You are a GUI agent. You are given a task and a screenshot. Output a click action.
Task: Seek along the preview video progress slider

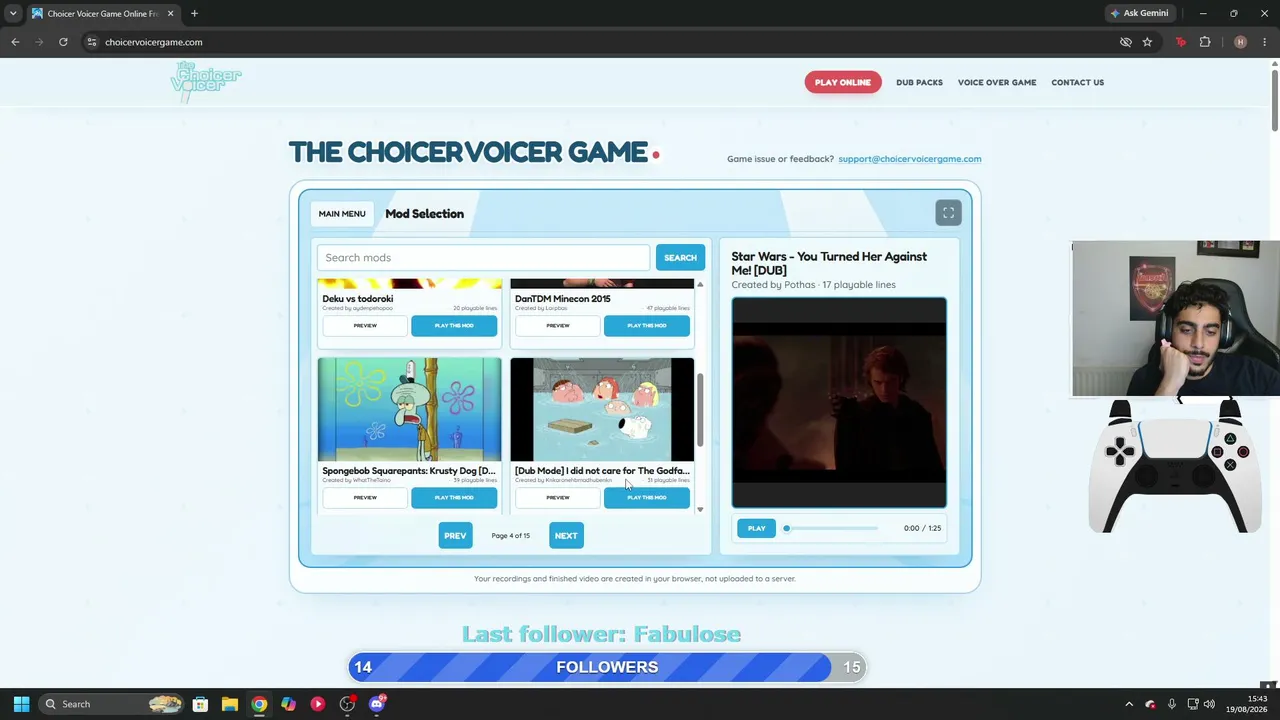(x=831, y=528)
